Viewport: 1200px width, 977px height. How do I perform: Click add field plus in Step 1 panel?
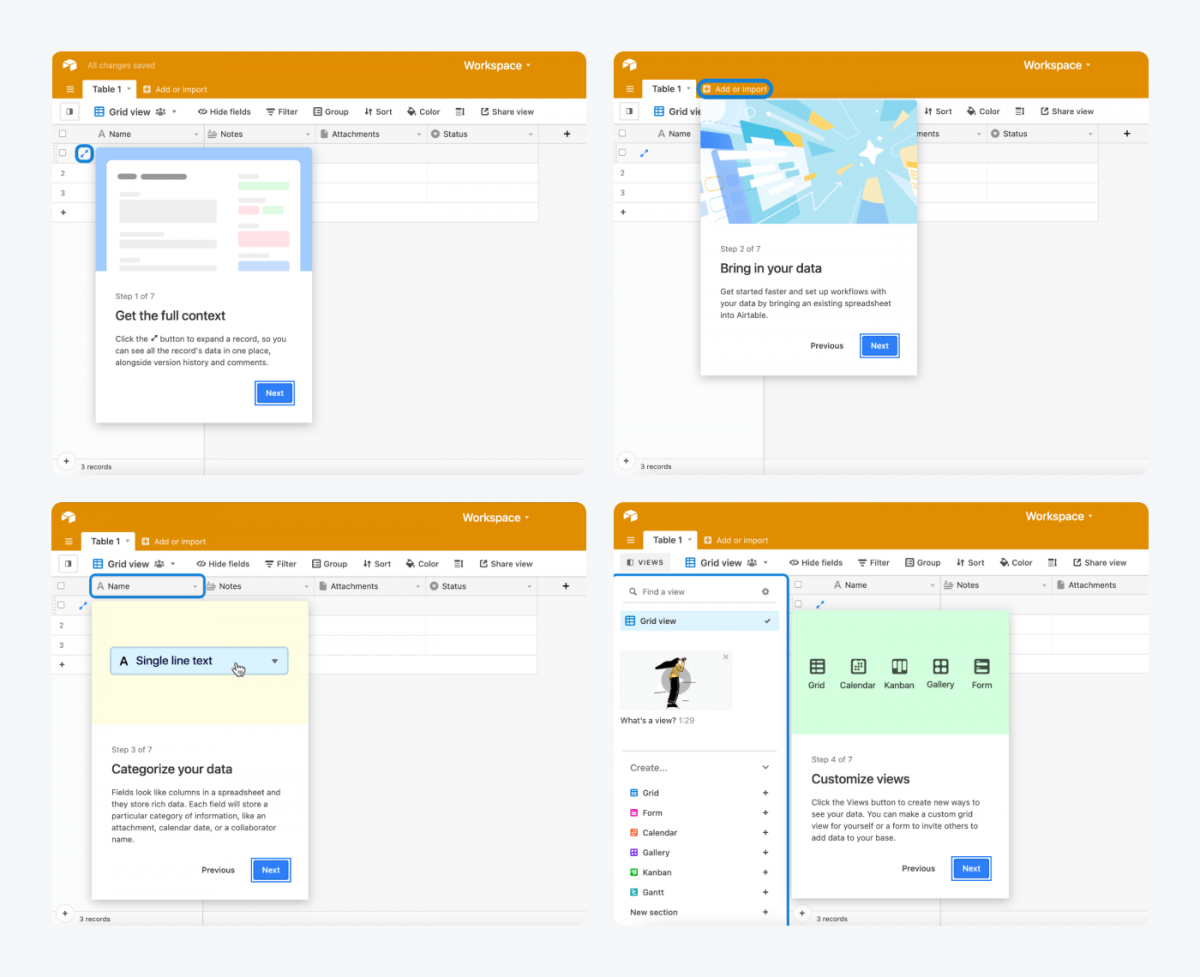567,133
